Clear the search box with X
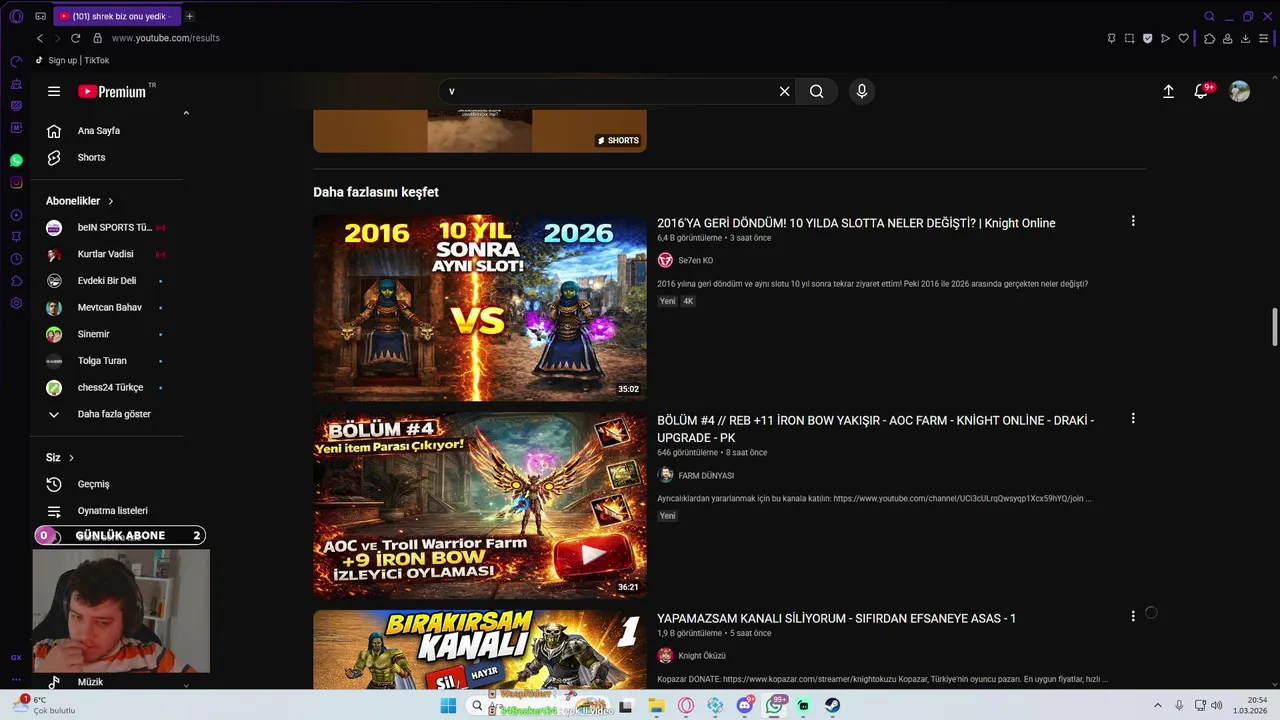This screenshot has width=1280, height=720. point(785,91)
